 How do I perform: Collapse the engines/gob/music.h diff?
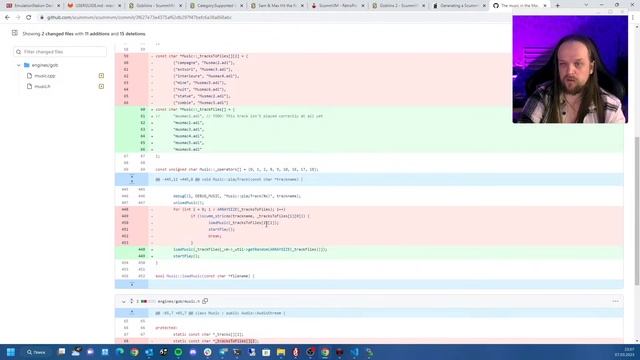[x=124, y=302]
